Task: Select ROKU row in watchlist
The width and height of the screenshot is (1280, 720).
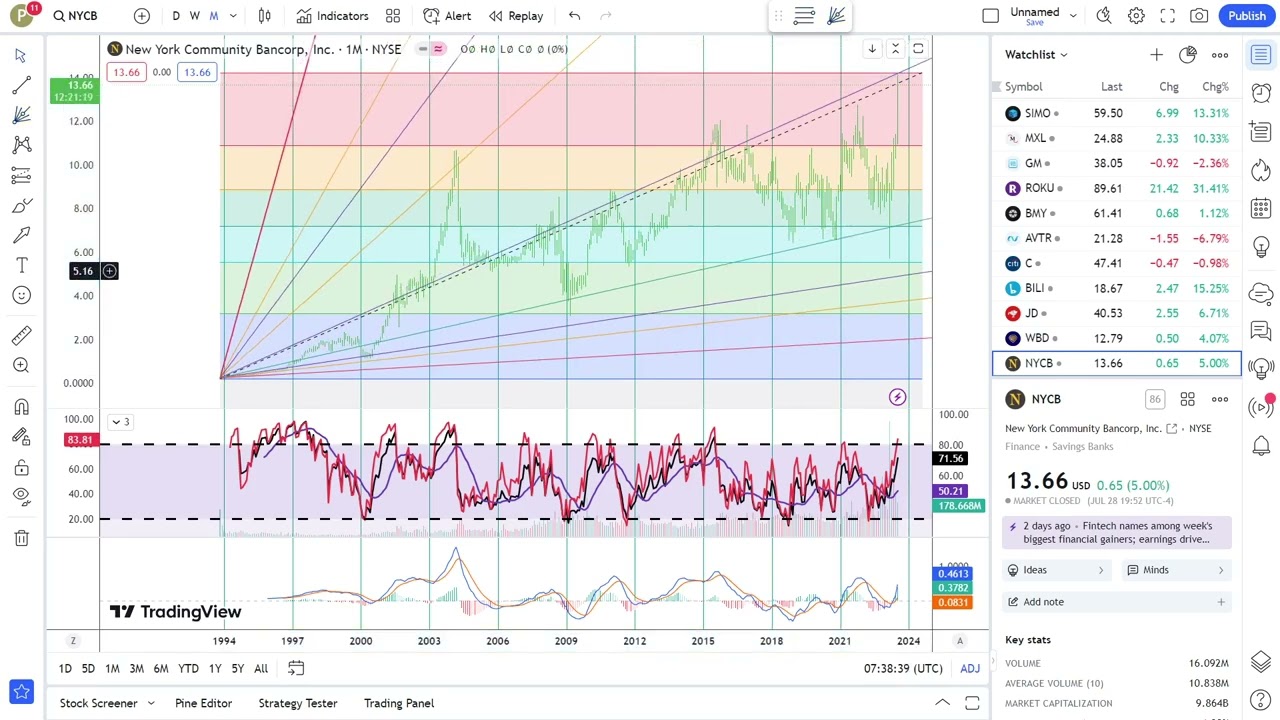Action: (1117, 188)
